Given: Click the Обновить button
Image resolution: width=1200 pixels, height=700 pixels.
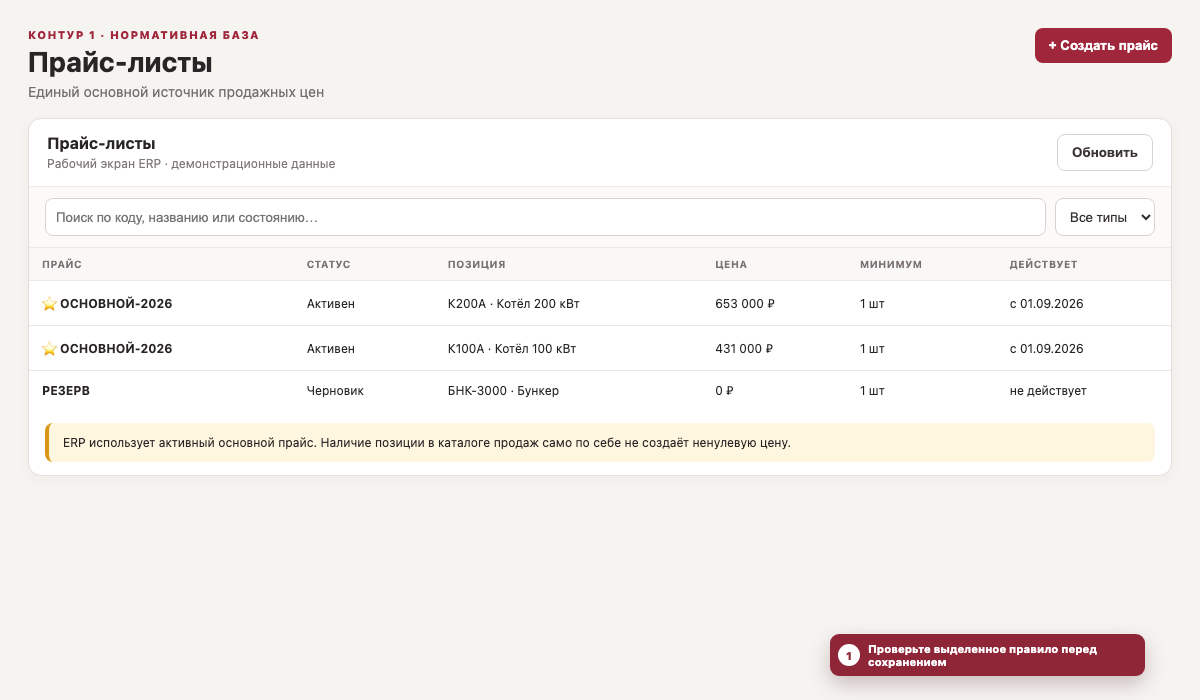Looking at the screenshot, I should [1105, 153].
